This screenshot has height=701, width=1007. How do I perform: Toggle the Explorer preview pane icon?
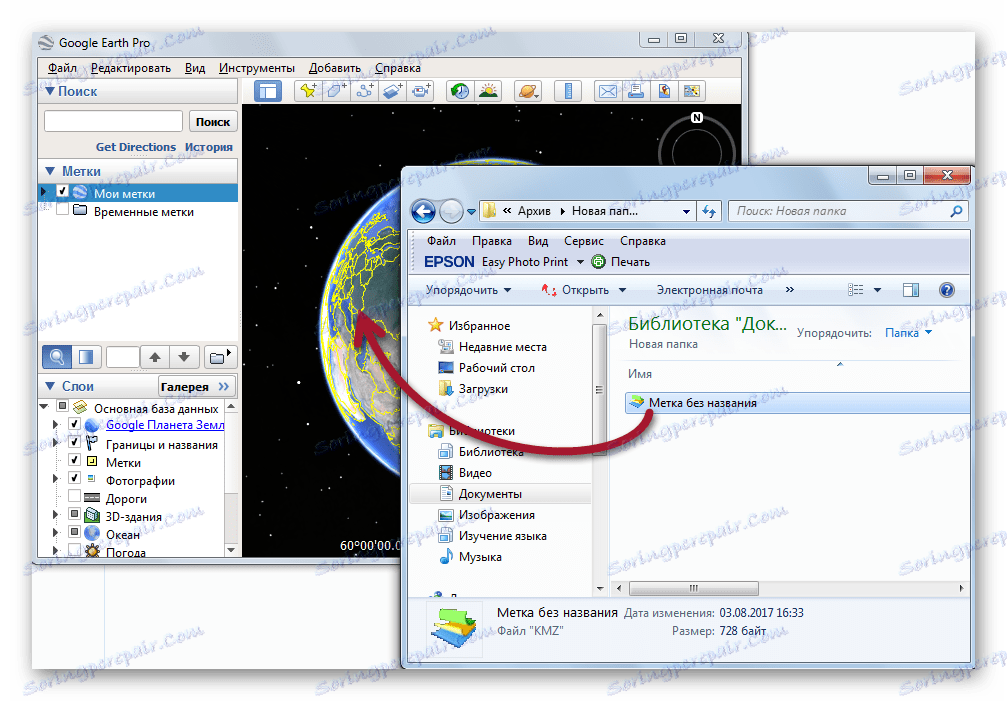pyautogui.click(x=911, y=290)
